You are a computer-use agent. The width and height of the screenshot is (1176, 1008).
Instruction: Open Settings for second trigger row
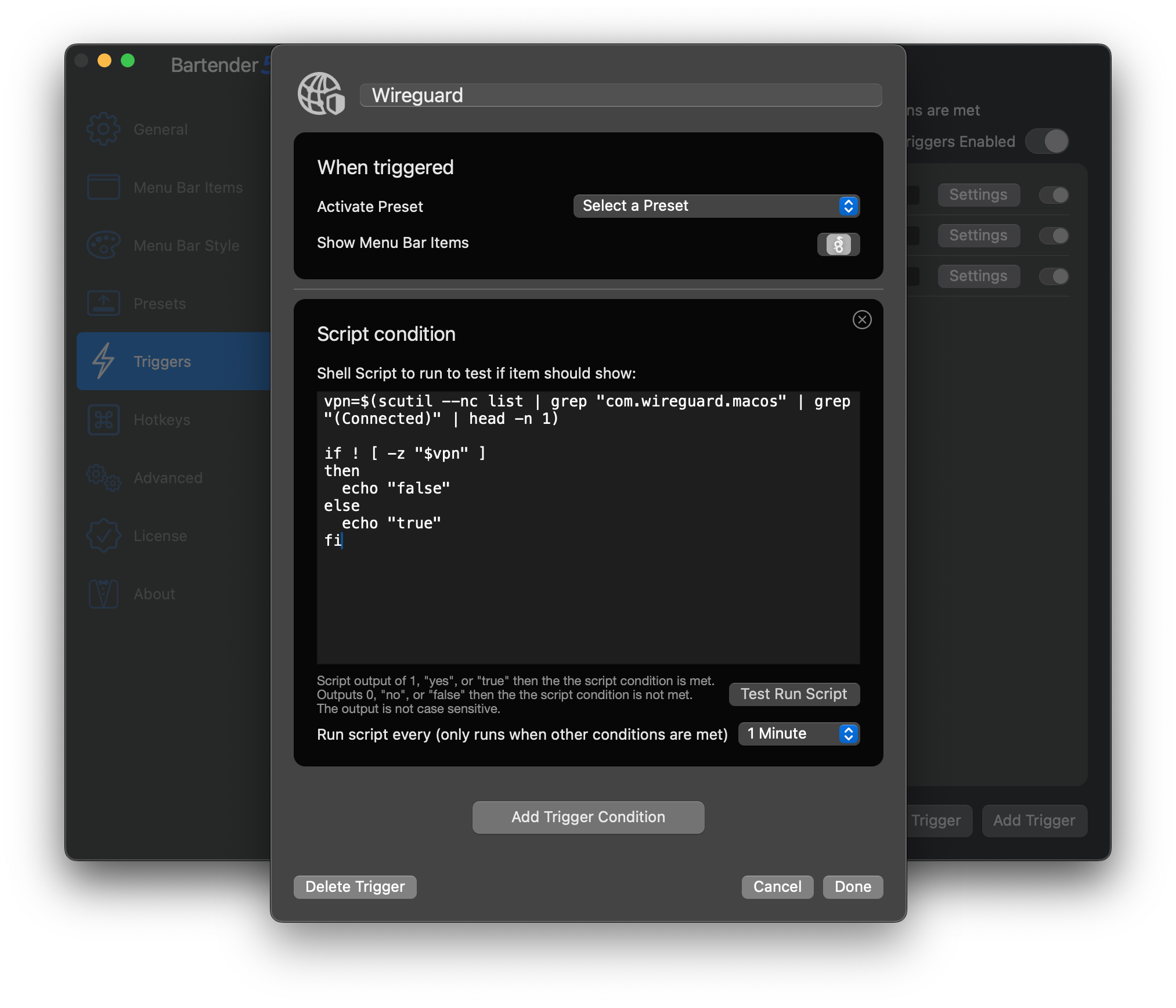pos(979,236)
